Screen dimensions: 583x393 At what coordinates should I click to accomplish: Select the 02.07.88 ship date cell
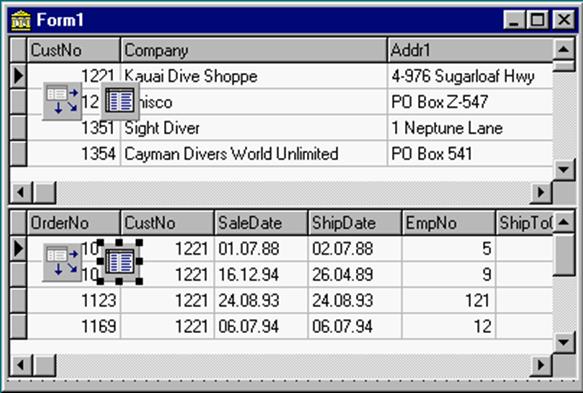(355, 248)
